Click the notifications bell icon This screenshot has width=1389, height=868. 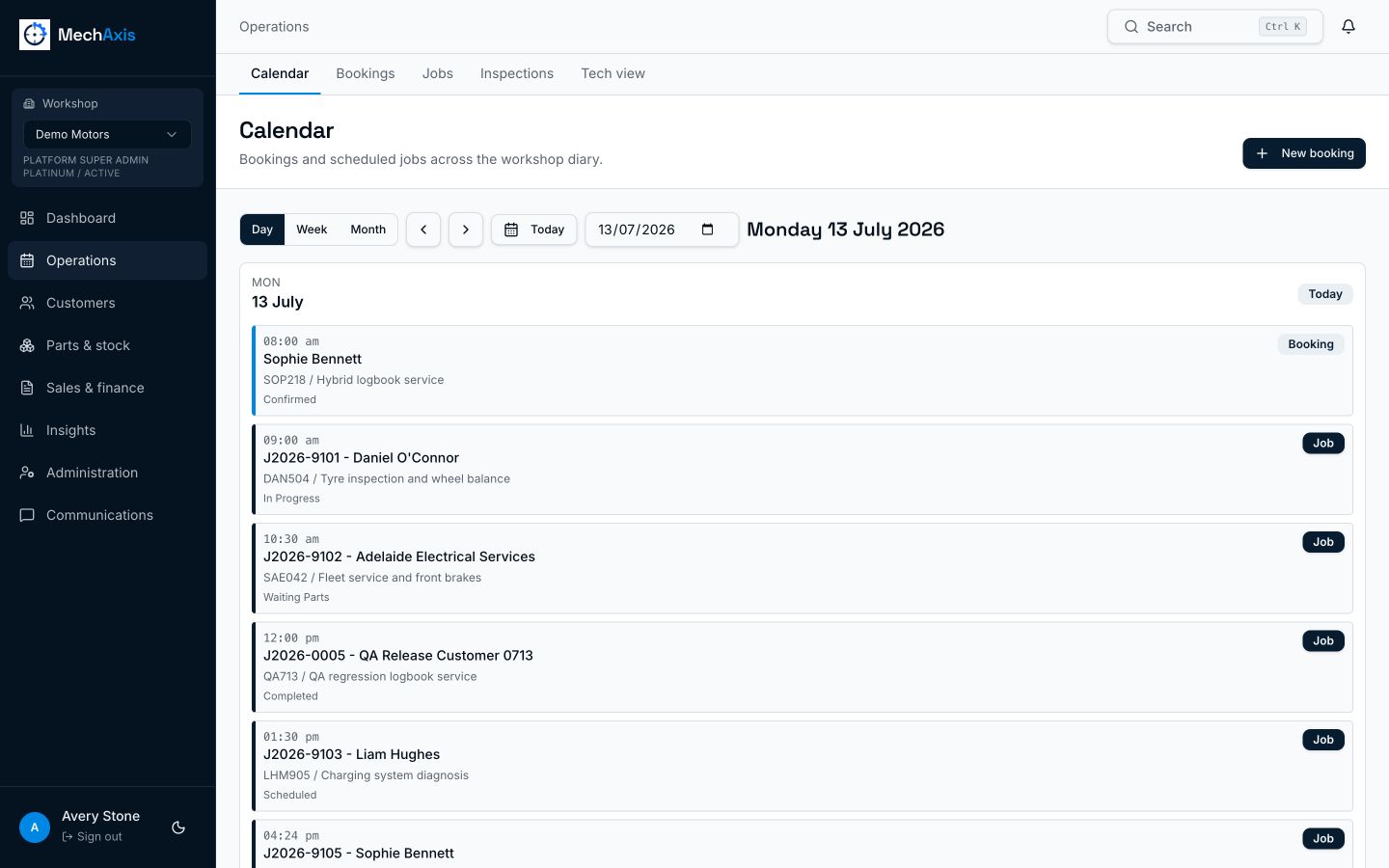click(1348, 27)
